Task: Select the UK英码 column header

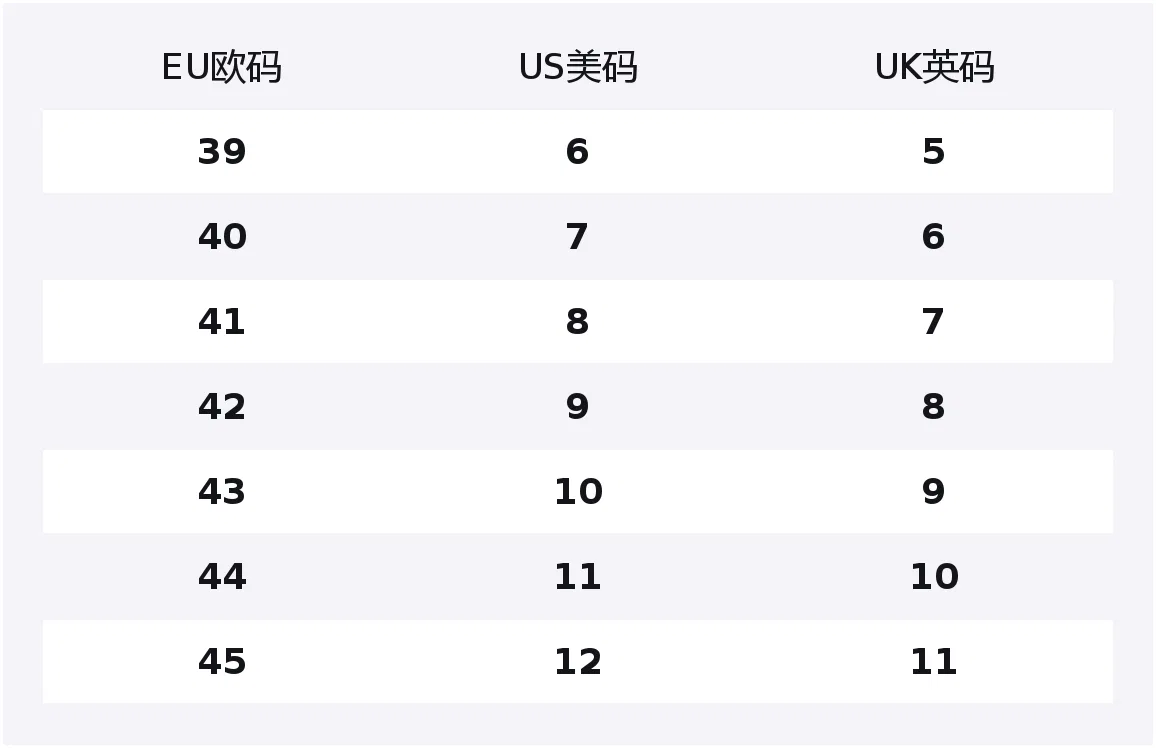Action: click(934, 67)
